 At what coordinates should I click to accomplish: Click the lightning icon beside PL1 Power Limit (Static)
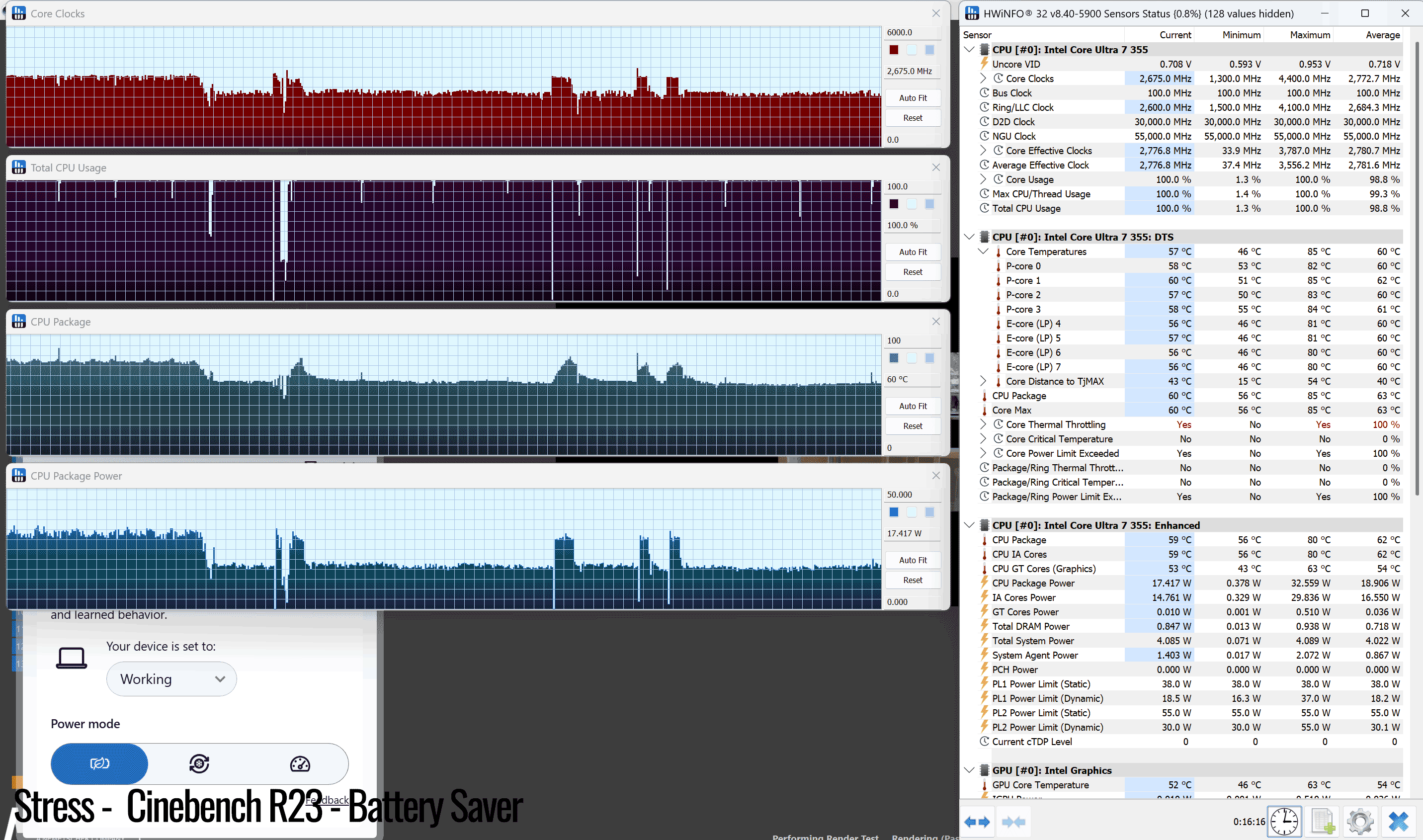(x=984, y=683)
